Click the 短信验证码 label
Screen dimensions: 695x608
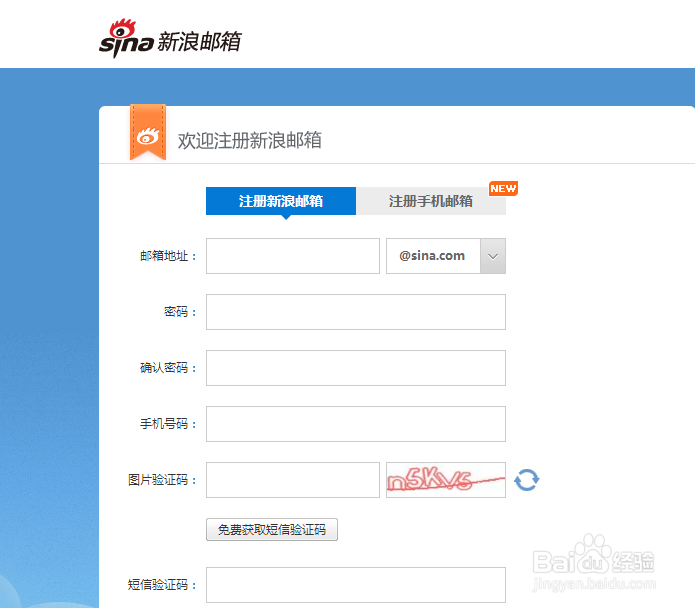click(162, 585)
